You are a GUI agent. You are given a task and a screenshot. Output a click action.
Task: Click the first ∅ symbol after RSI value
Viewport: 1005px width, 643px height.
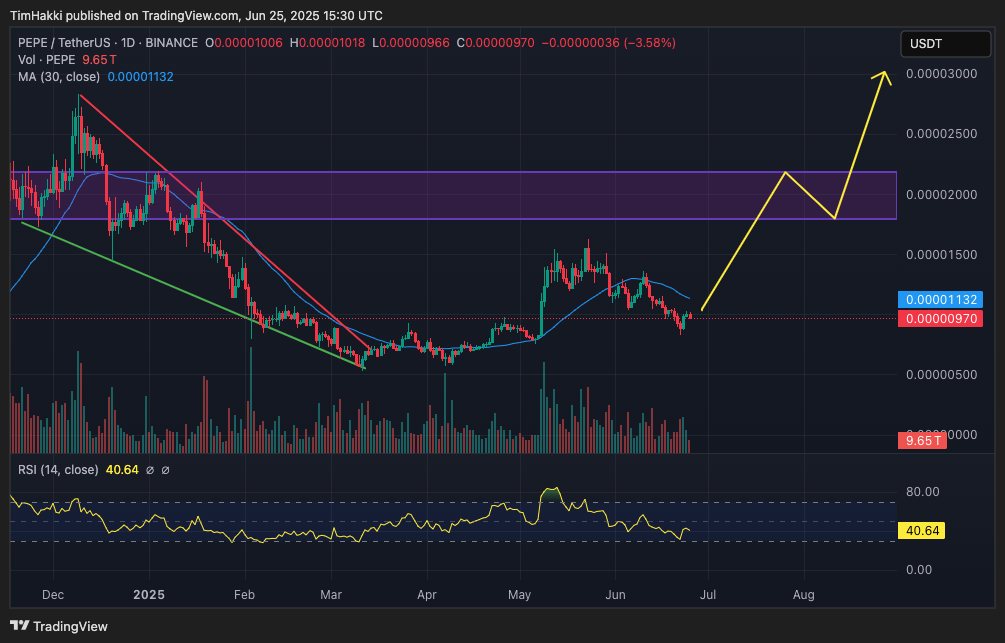coord(150,470)
